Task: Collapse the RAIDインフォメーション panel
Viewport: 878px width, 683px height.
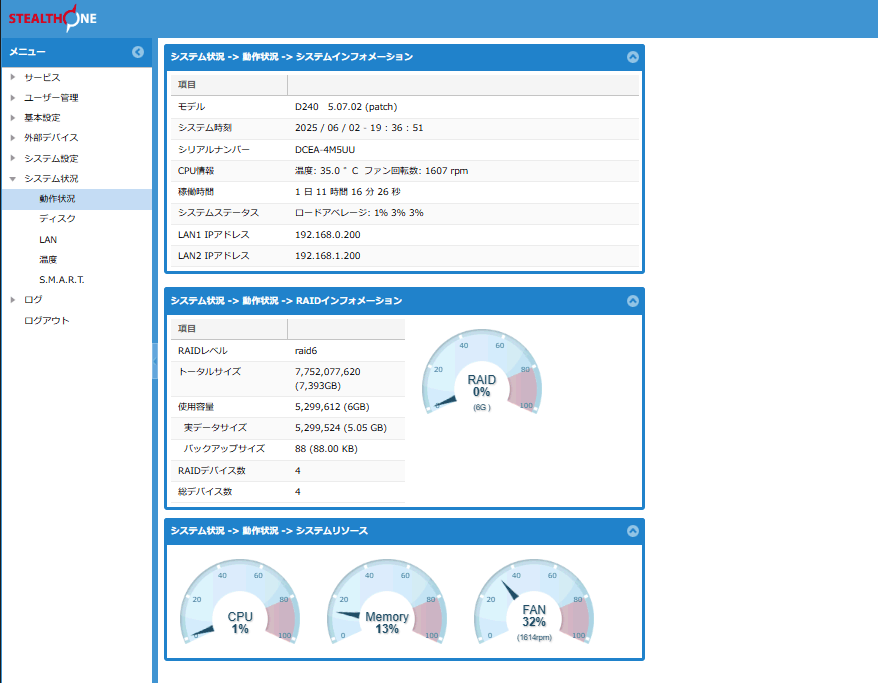Action: (633, 301)
